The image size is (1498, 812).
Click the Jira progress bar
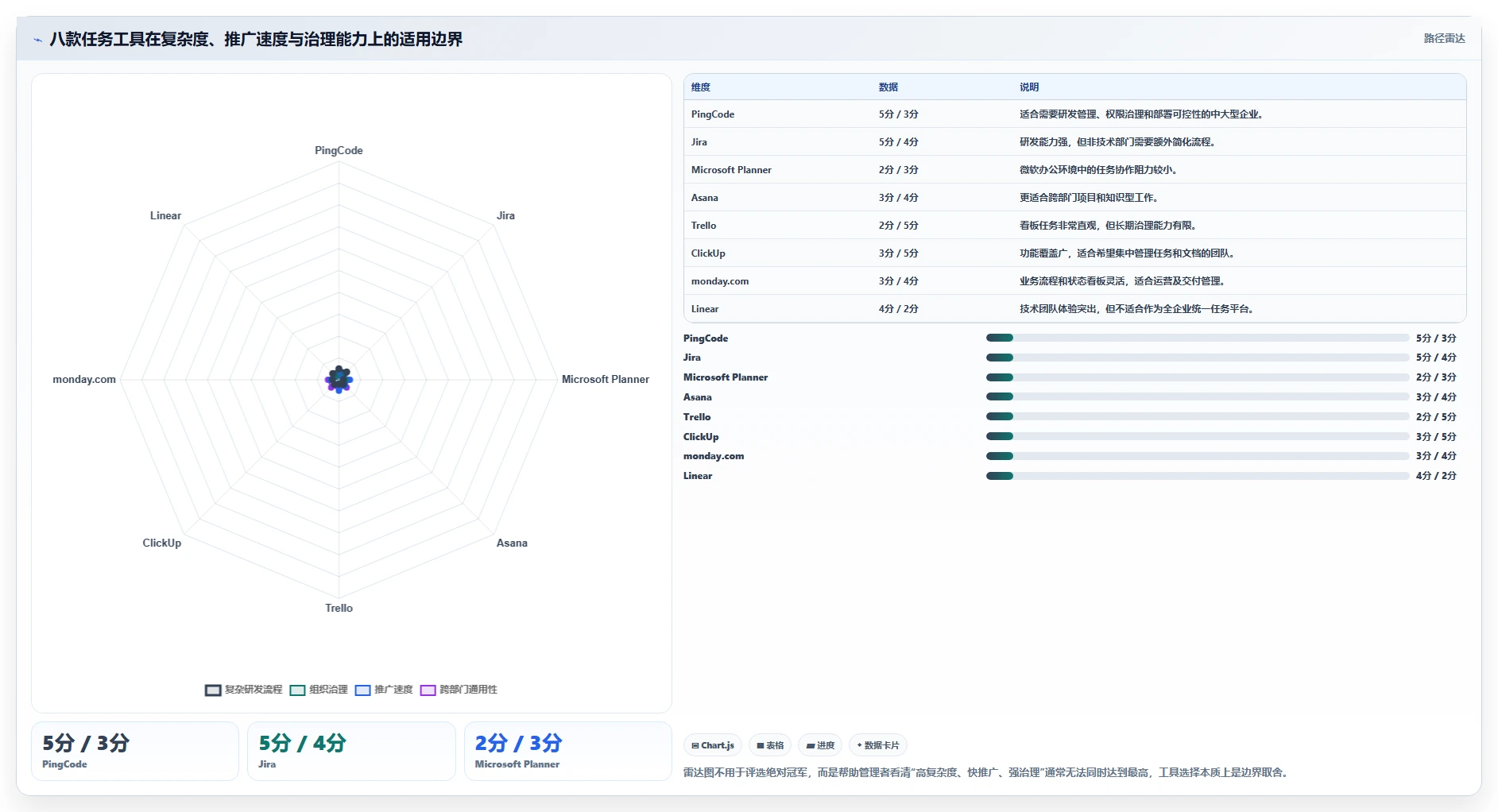click(1197, 358)
